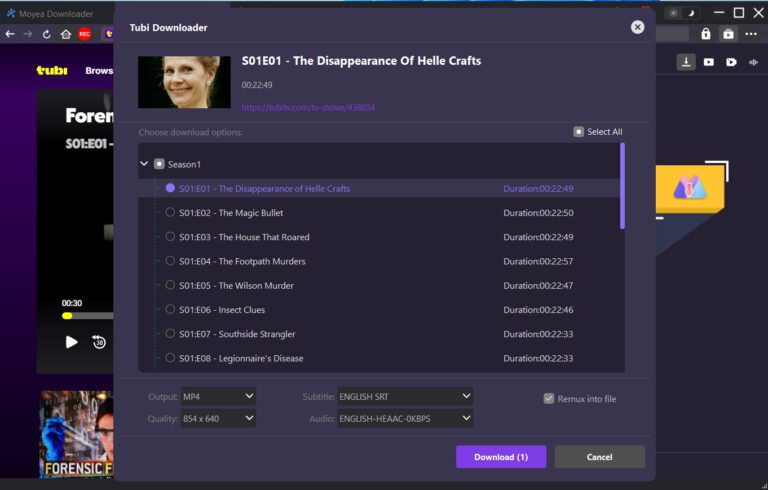Switch to light theme sun icon
The height and width of the screenshot is (490, 768).
point(673,13)
